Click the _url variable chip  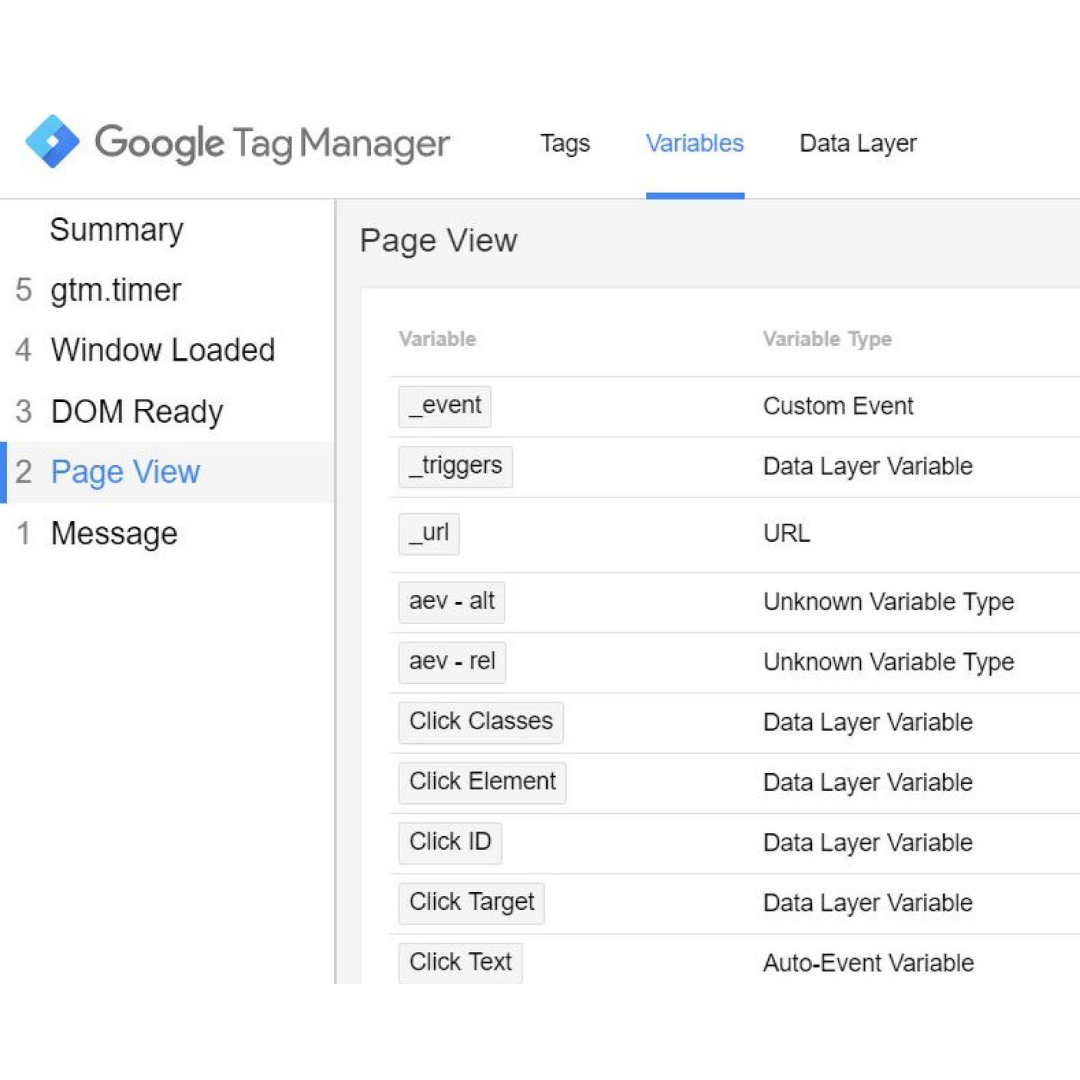(428, 534)
